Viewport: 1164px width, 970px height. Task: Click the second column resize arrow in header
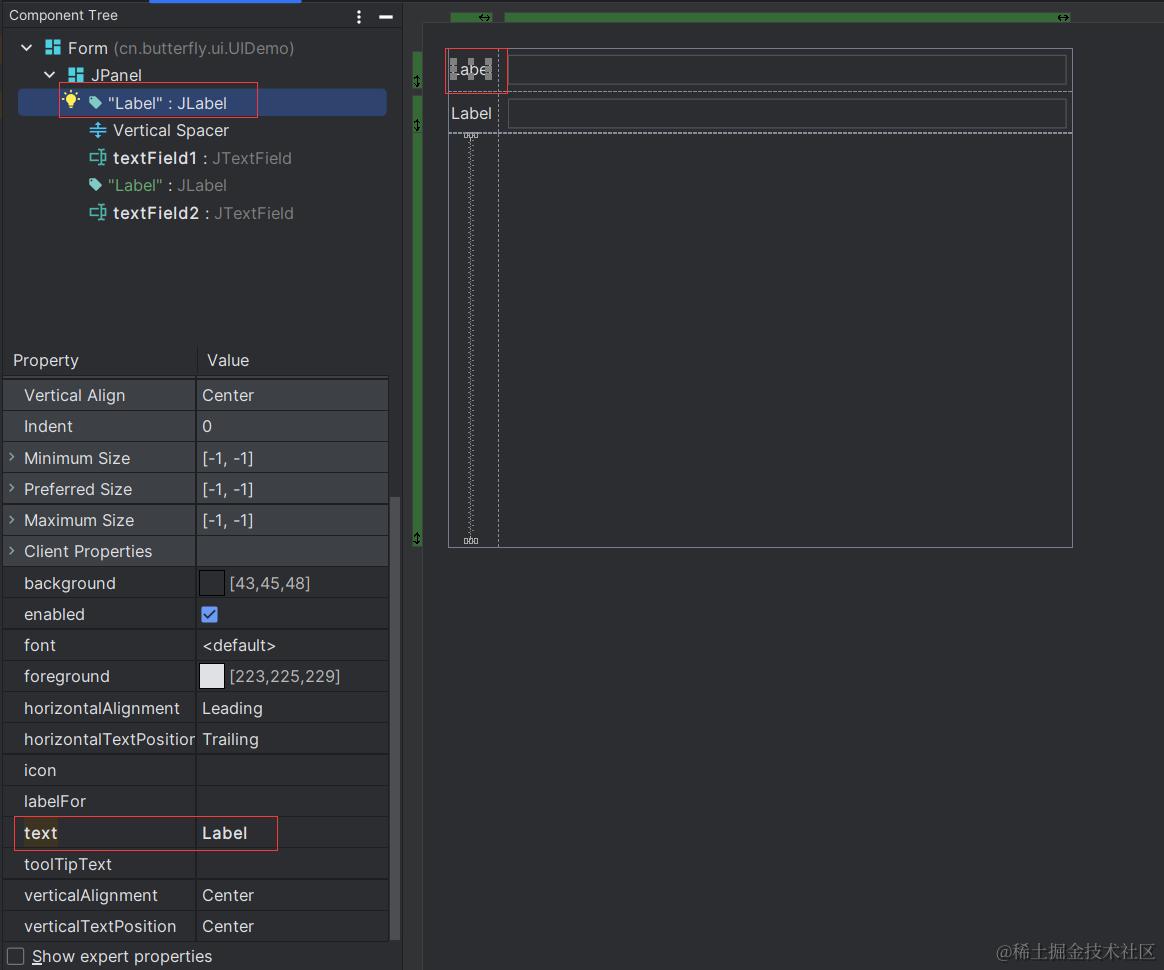[1063, 17]
